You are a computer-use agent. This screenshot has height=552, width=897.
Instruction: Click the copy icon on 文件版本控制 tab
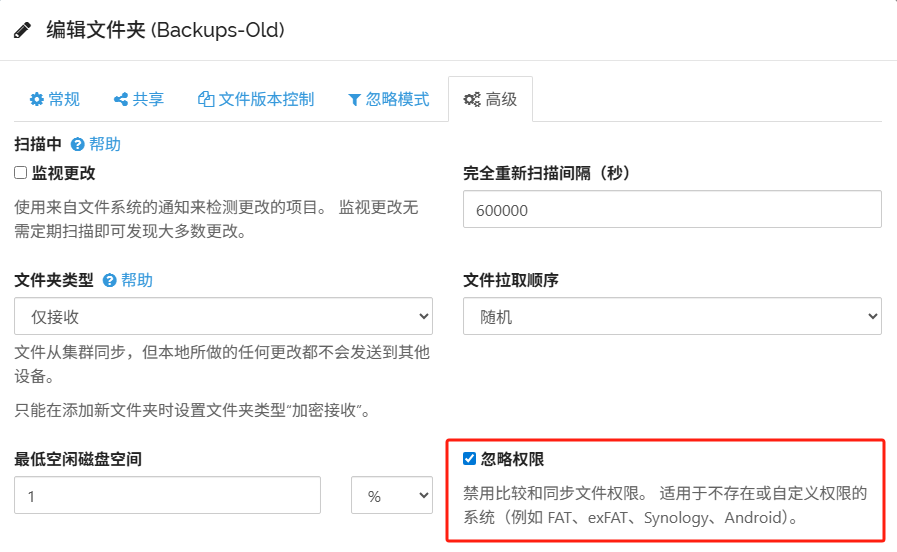[207, 99]
